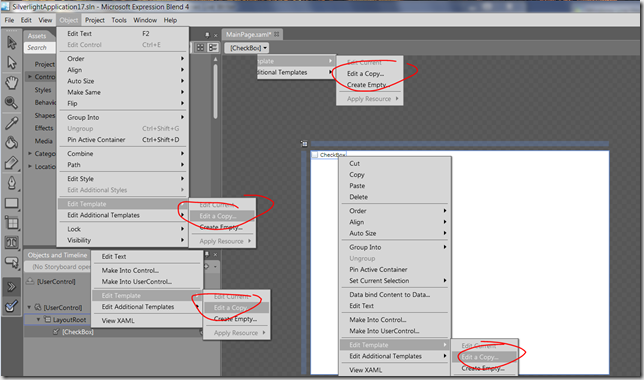Viewport: 644px width, 380px height.
Task: Tick the CheckBox control on artboard
Action: click(x=315, y=154)
